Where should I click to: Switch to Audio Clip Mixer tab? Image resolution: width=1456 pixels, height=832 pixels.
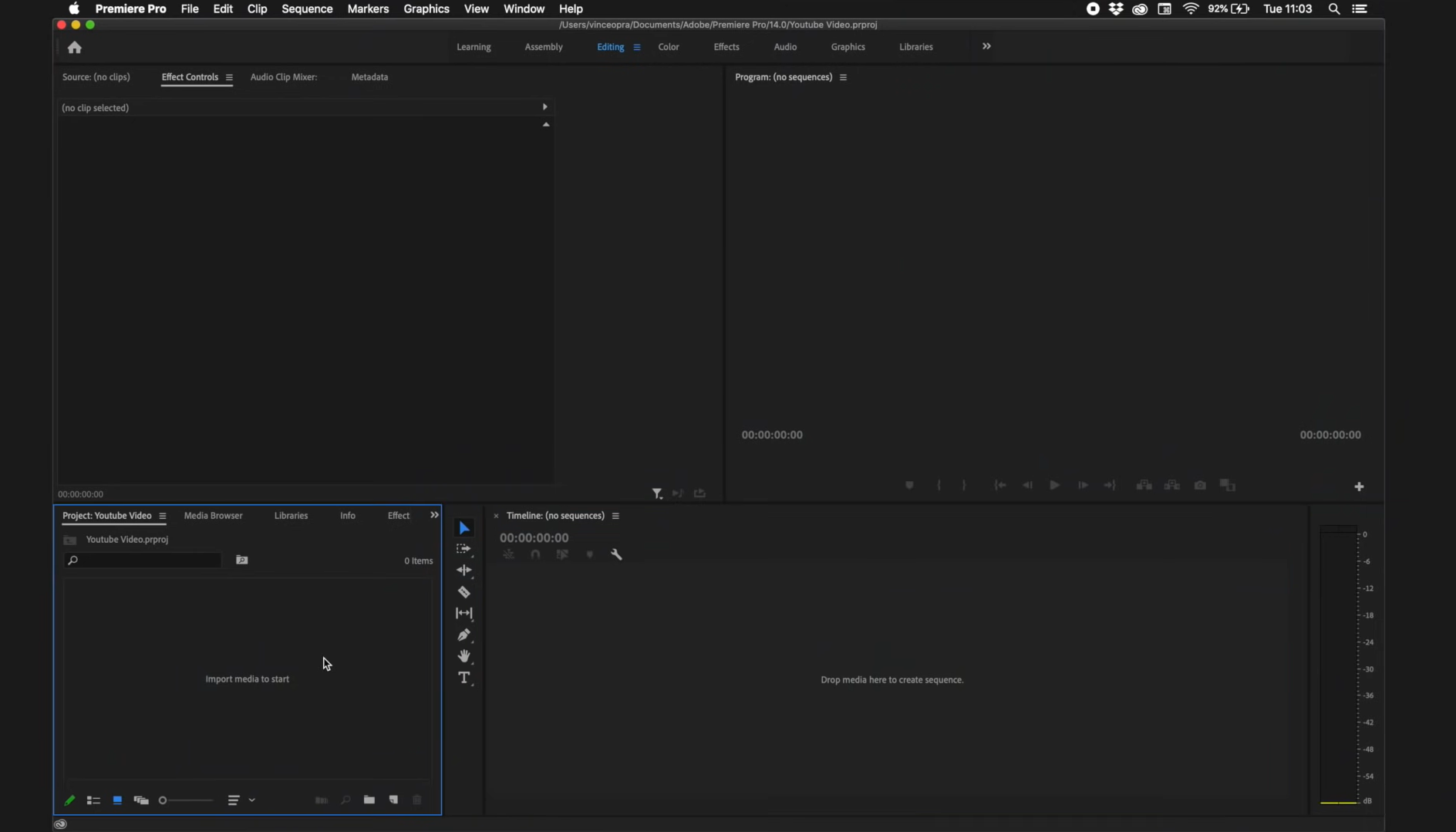click(284, 77)
